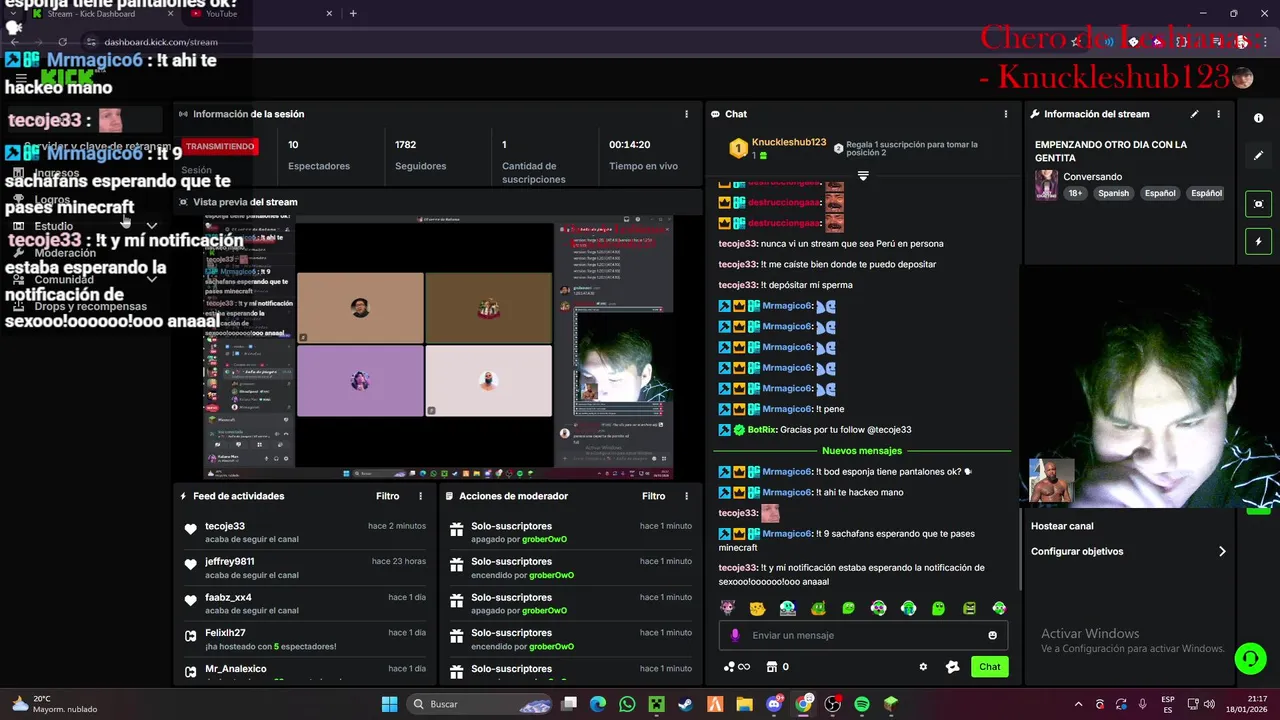Click the chat identity badge icon beside Chat button
The width and height of the screenshot is (1280, 720).
[952, 667]
